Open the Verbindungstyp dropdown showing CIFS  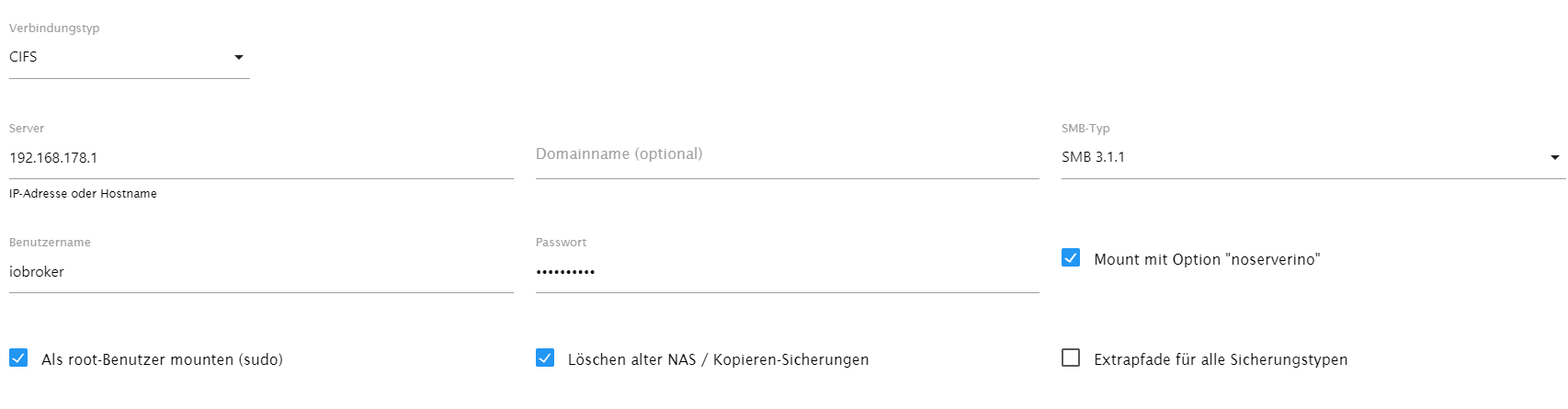(119, 57)
